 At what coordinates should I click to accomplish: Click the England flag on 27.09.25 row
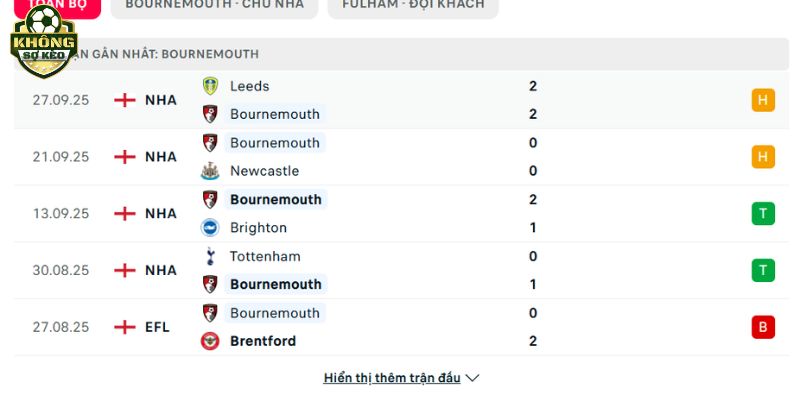pyautogui.click(x=125, y=100)
